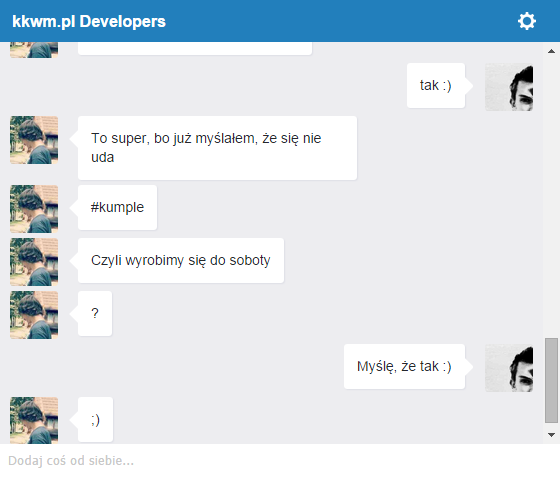Click the avatar beside 'To super, bo już myślałem' message
Image resolution: width=560 pixels, height=500 pixels.
34,140
